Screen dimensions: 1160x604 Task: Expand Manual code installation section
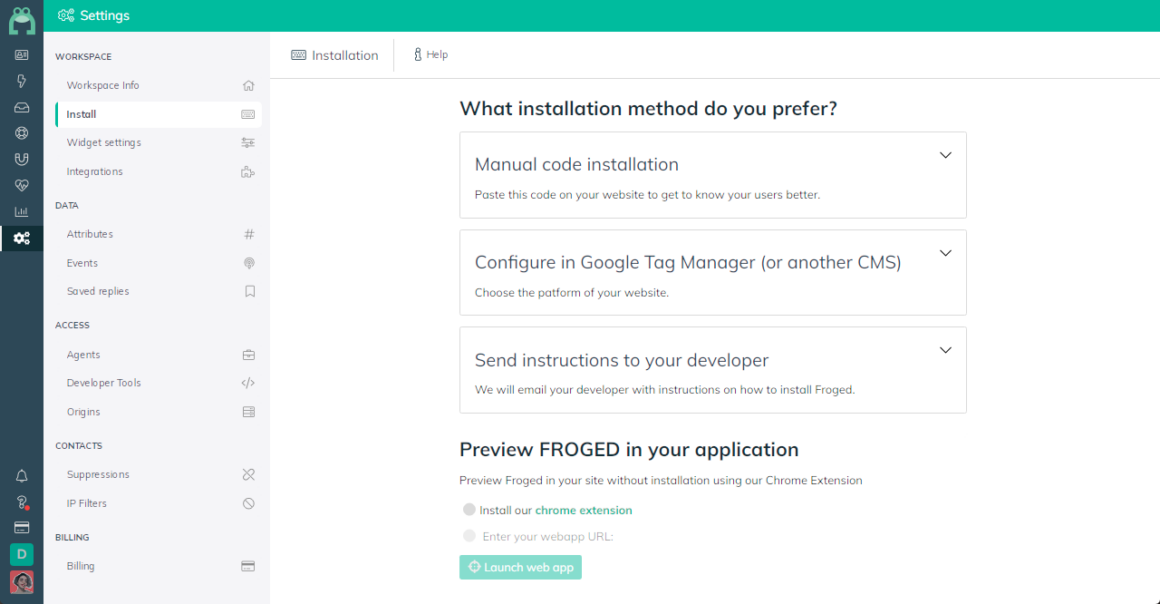(945, 155)
